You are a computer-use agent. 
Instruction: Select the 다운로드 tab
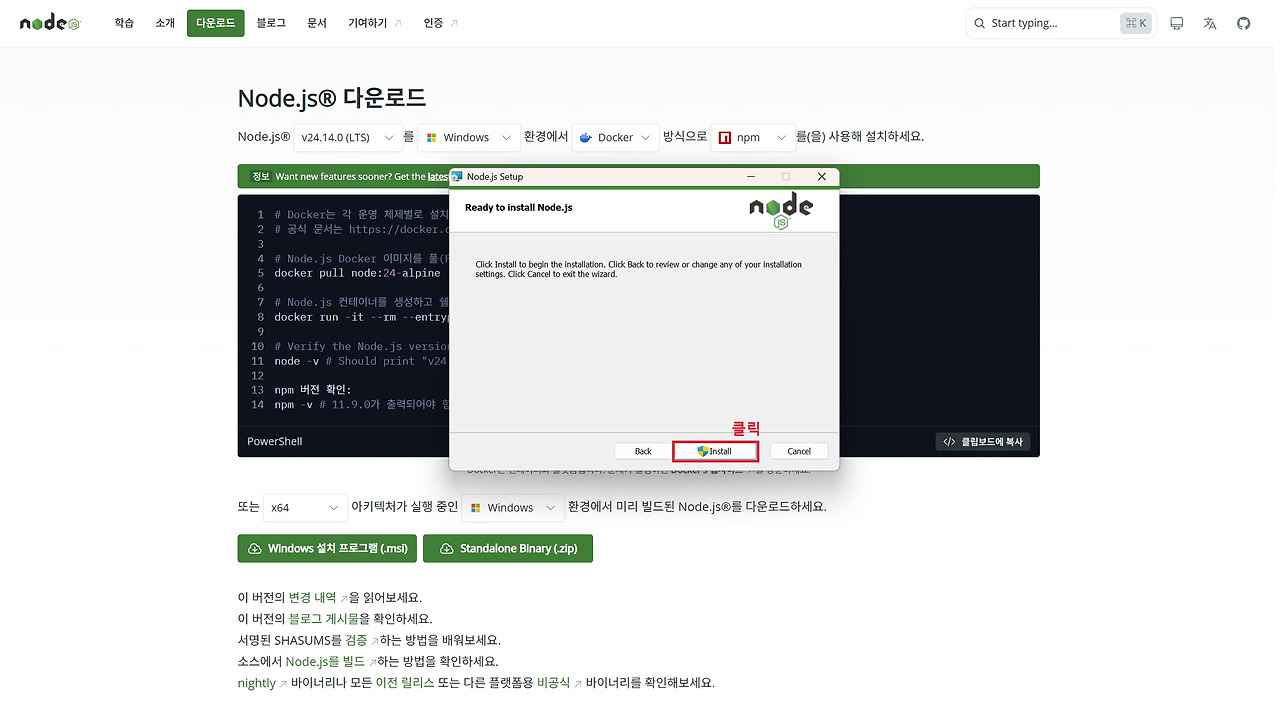point(215,23)
